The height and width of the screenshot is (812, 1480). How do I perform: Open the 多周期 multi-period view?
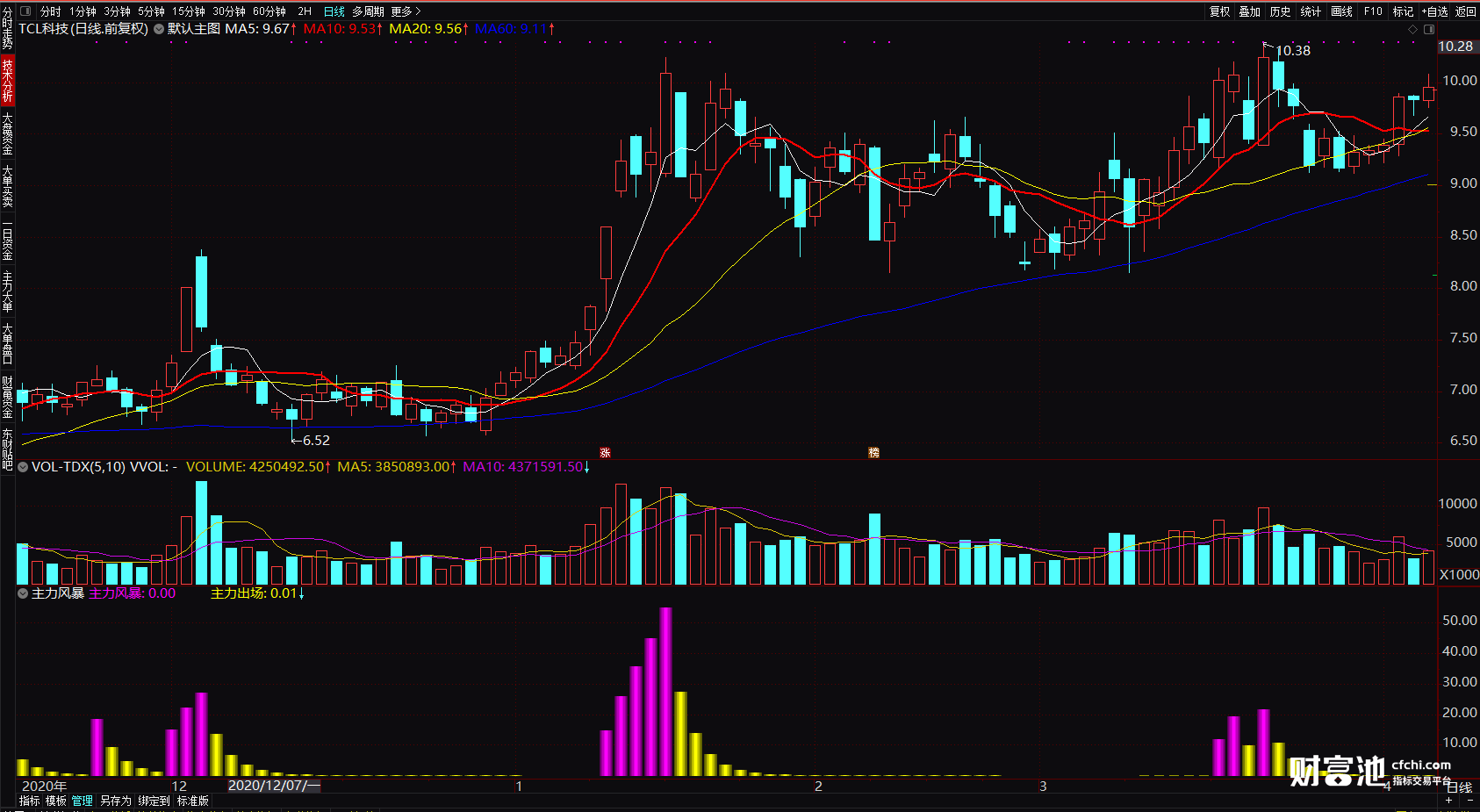[x=368, y=11]
